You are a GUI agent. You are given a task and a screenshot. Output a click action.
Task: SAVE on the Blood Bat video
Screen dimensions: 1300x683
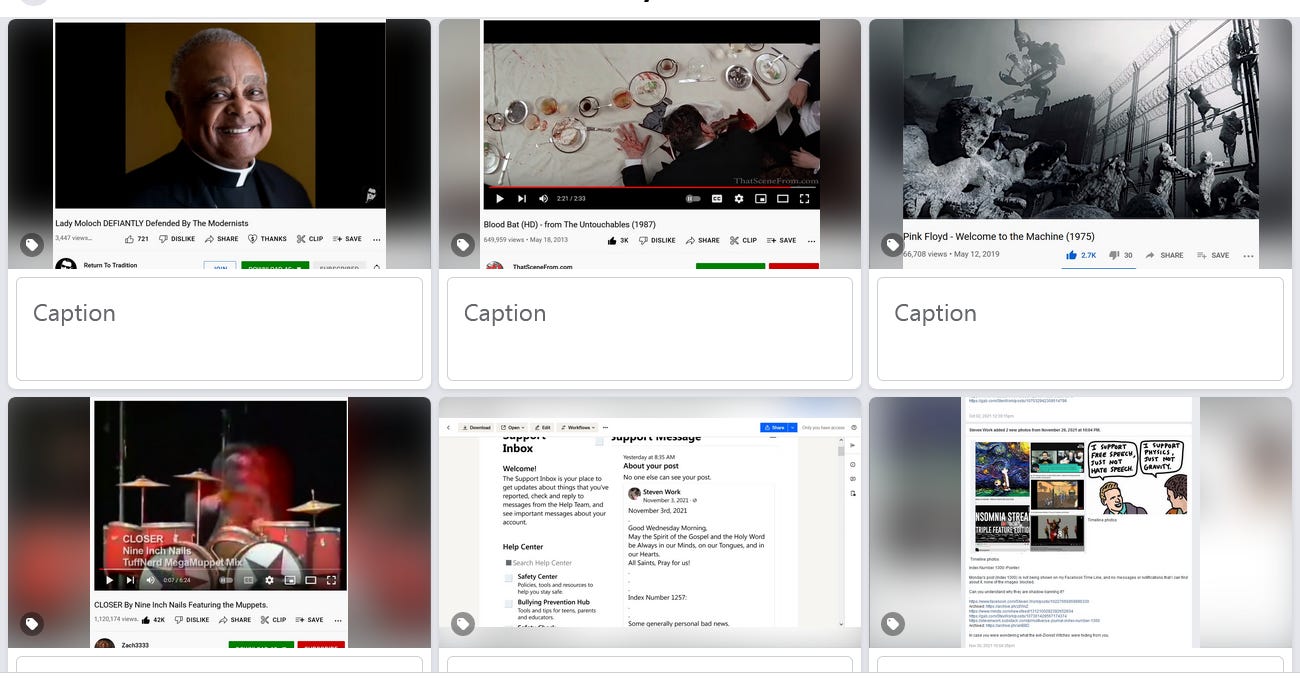781,240
